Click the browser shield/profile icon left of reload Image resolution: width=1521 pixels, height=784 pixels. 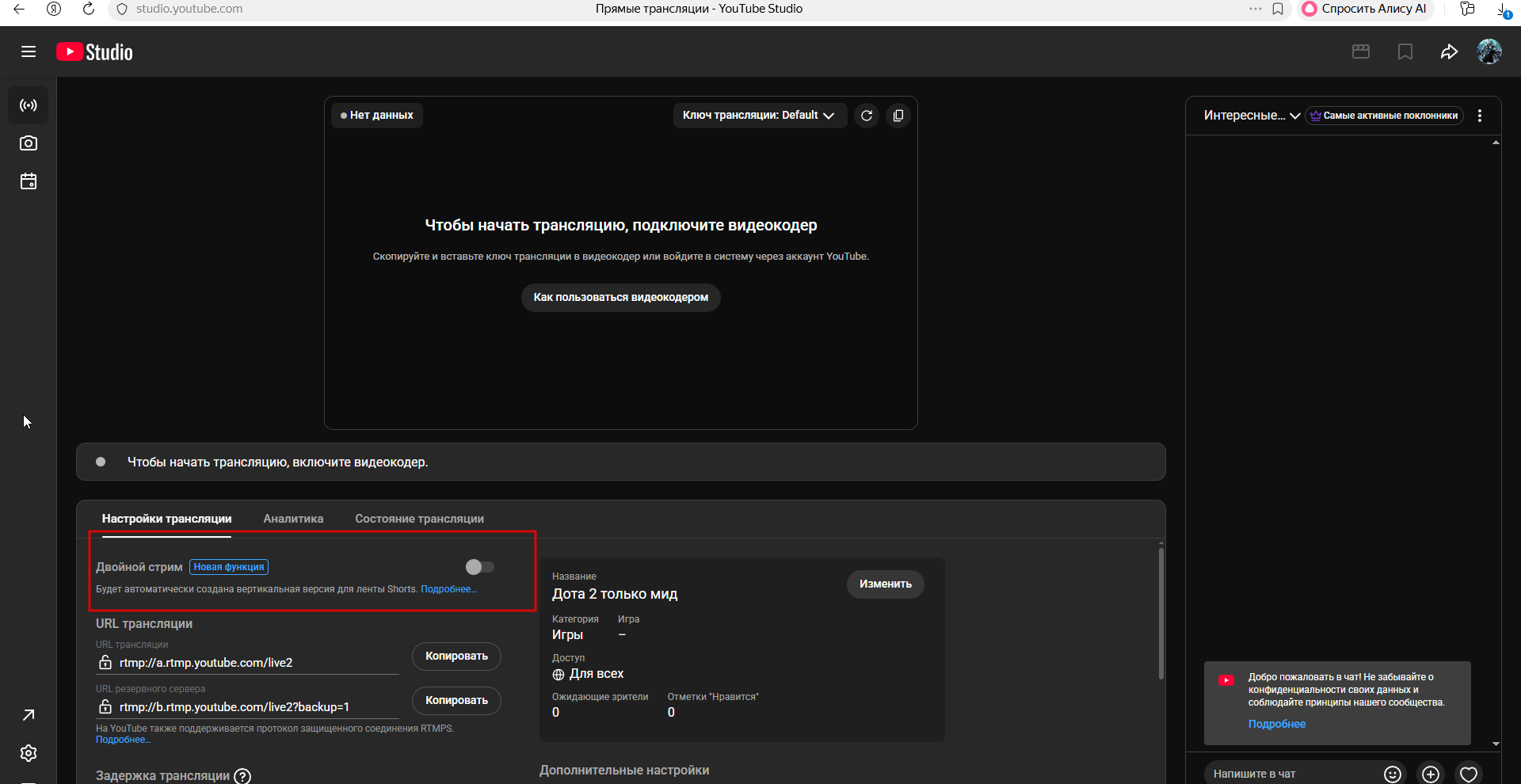pyautogui.click(x=54, y=9)
